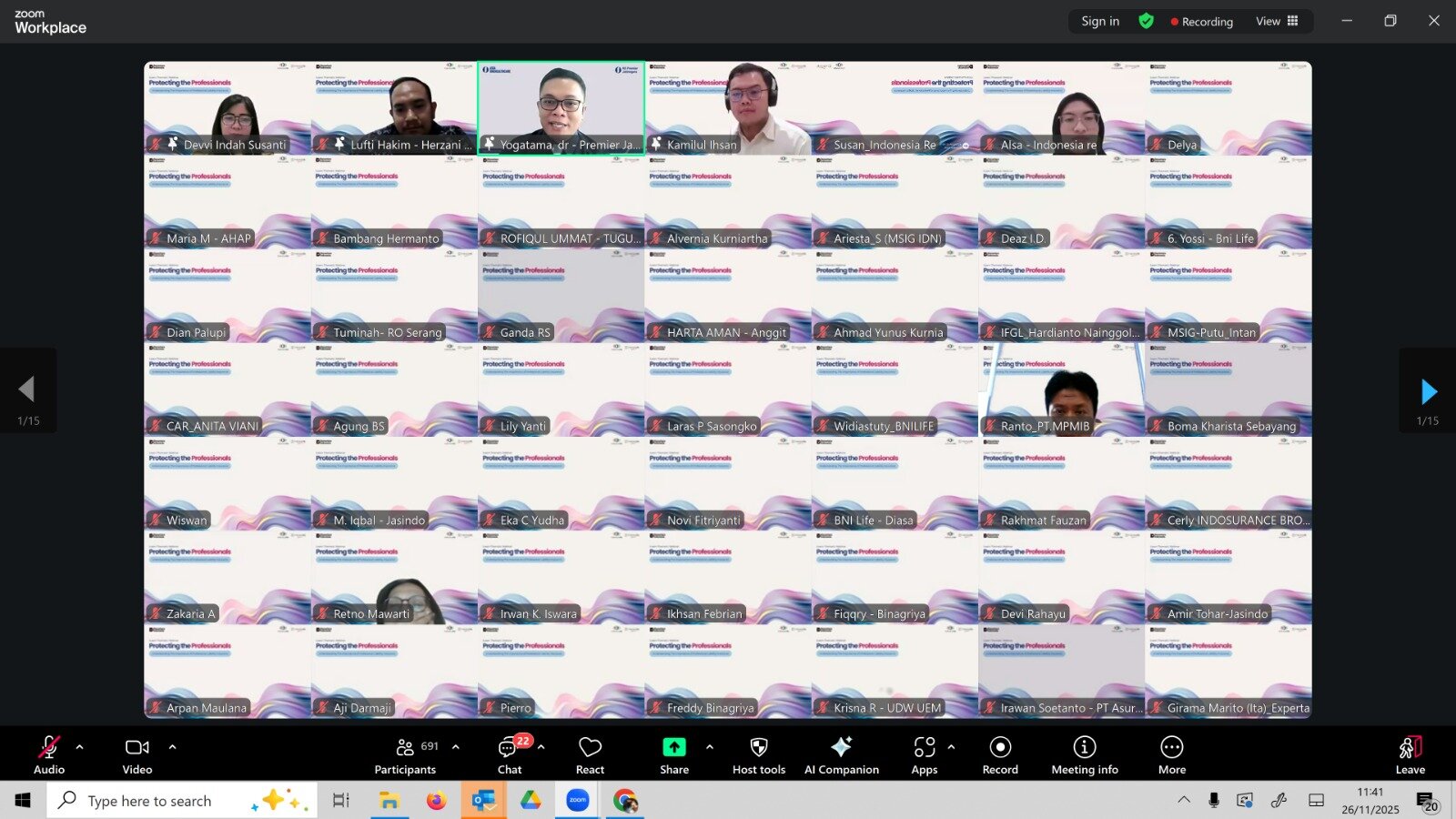Open the Apps button
The width and height of the screenshot is (1456, 819).
924,755
